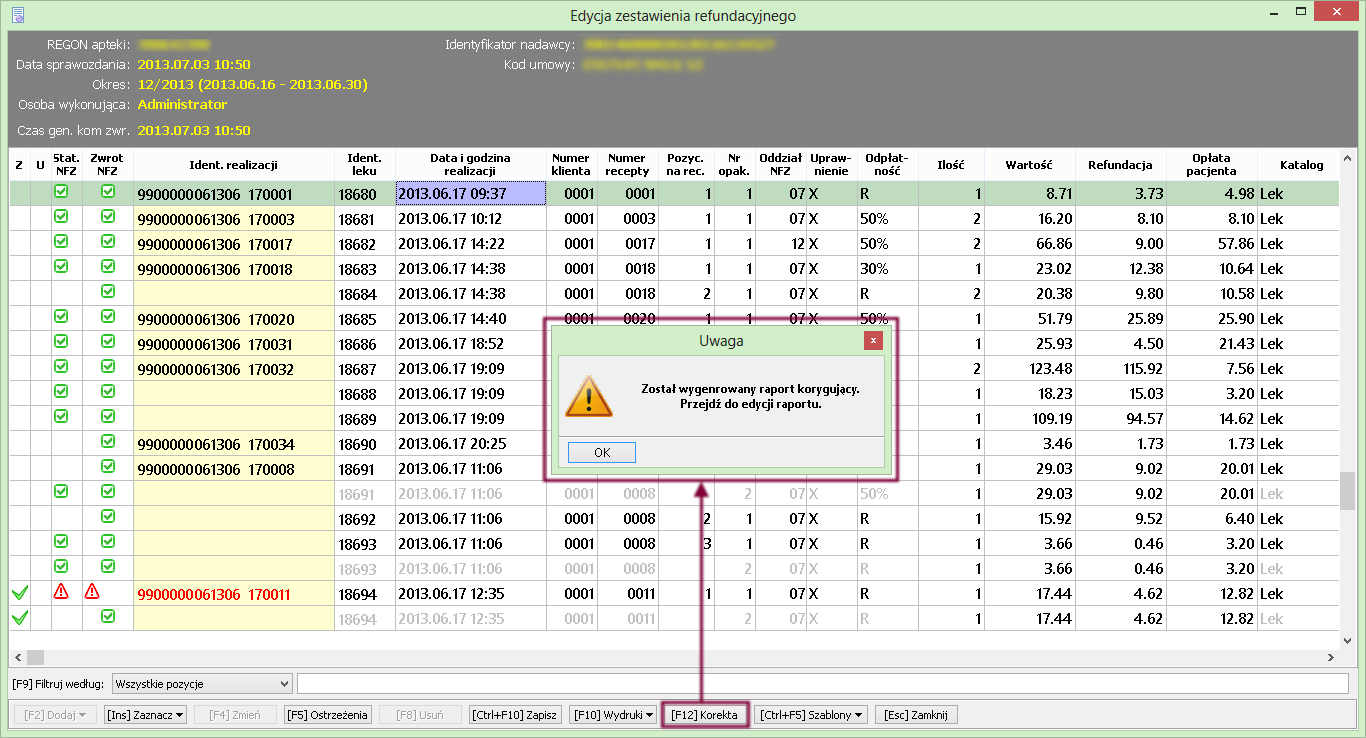Click the Wartość column header
This screenshot has width=1366, height=738.
pos(1029,165)
